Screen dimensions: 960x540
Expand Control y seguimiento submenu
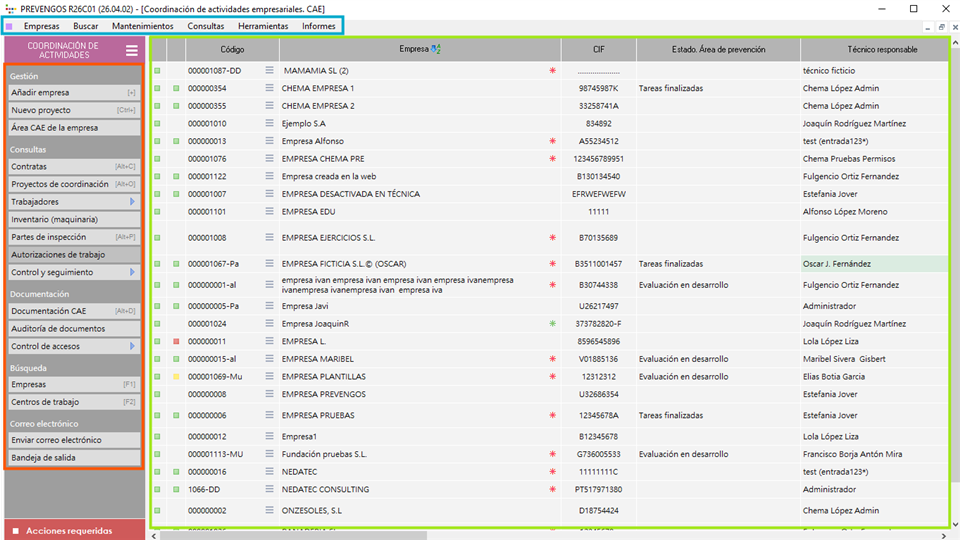click(x=132, y=272)
